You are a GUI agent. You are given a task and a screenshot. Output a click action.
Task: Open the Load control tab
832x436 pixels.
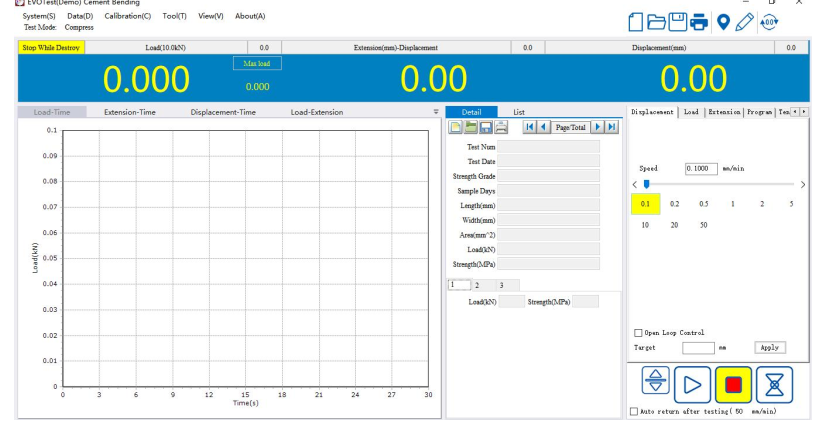pos(691,112)
